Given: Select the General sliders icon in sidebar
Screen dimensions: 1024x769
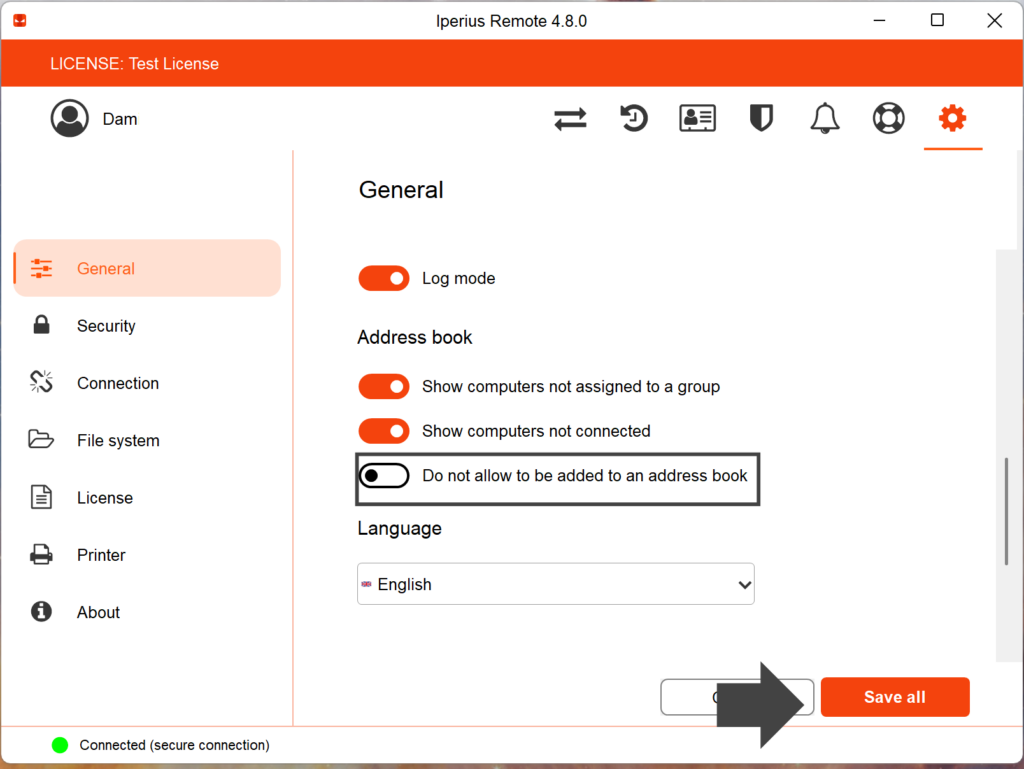Looking at the screenshot, I should click(x=41, y=268).
